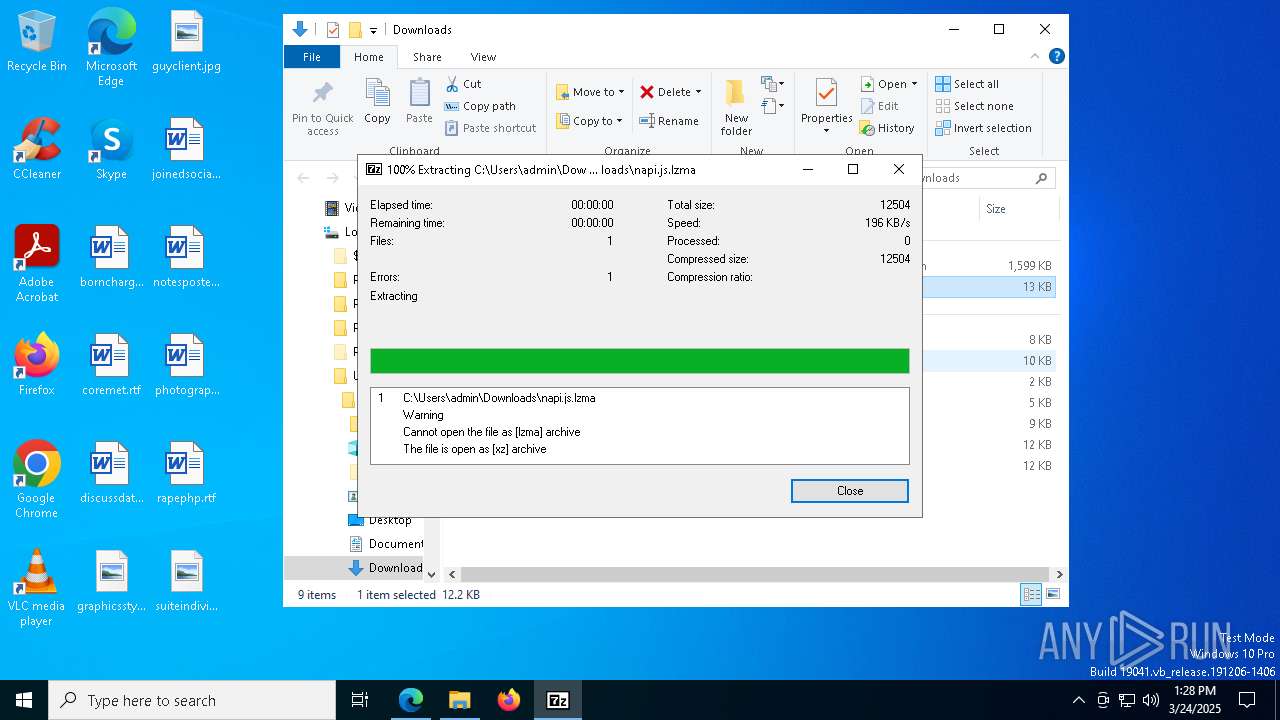Viewport: 1280px width, 720px height.
Task: Launch Google Chrome desktop shortcut
Action: tap(37, 480)
